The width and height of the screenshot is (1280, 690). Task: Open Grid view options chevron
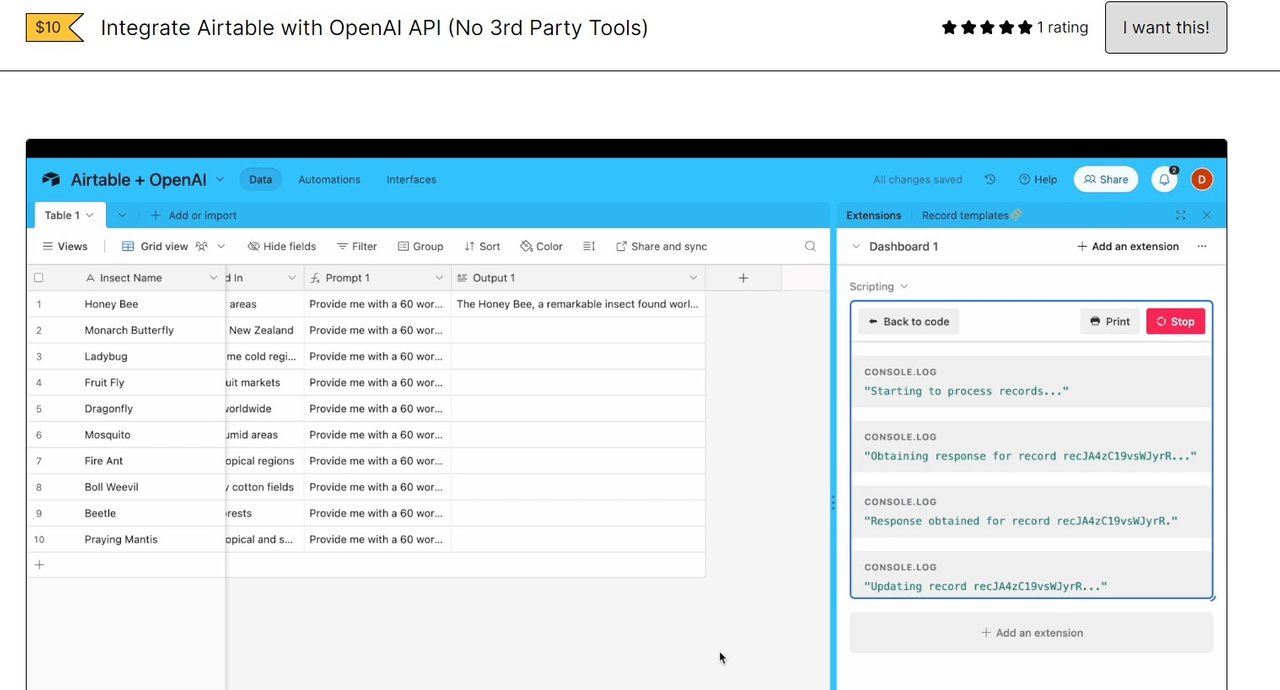click(222, 246)
